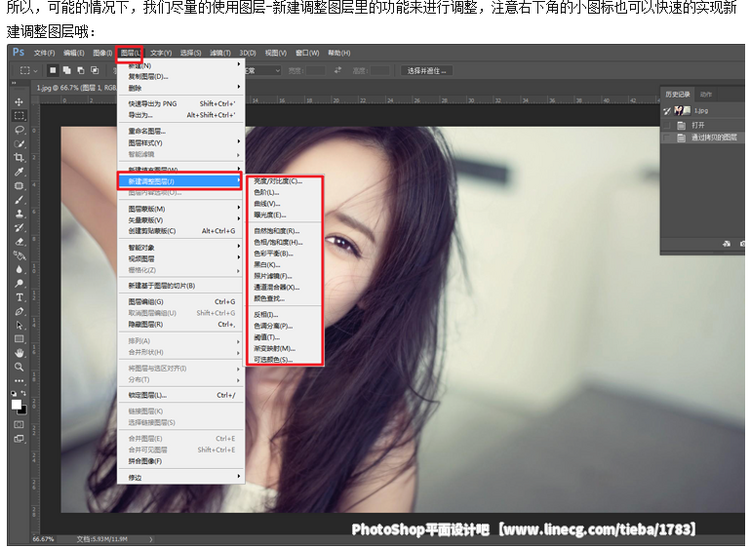Viewport: 750px width, 548px height.
Task: Swap width and height arrows icon
Action: [338, 70]
